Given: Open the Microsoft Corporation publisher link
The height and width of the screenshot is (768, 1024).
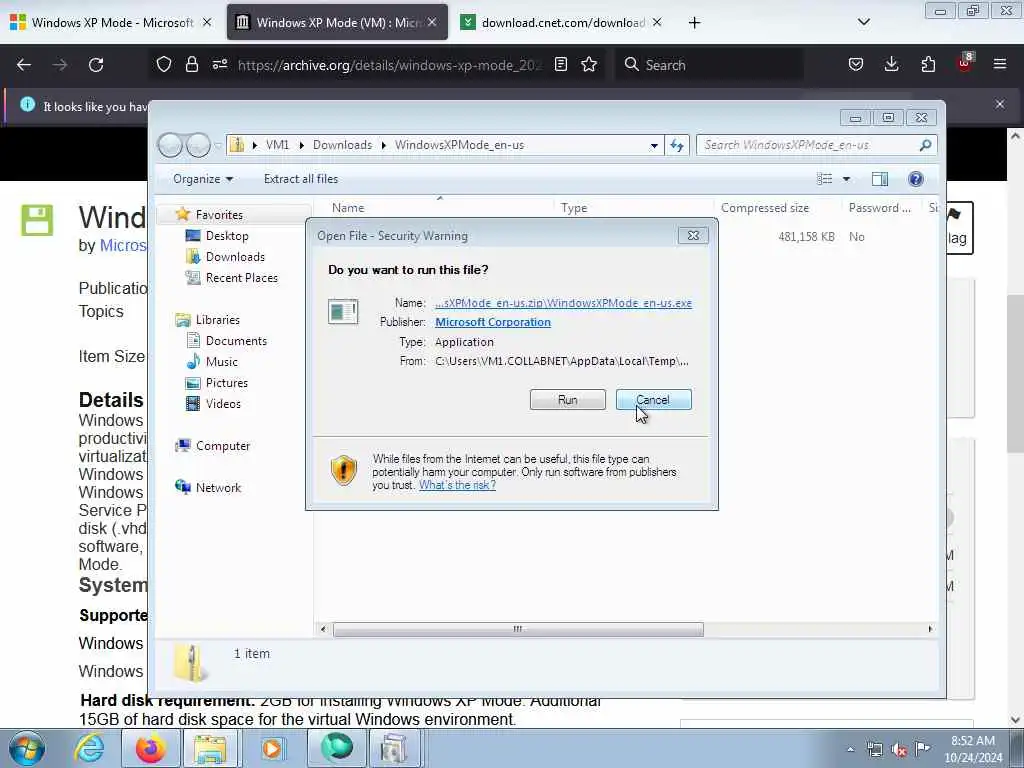Looking at the screenshot, I should [x=492, y=322].
